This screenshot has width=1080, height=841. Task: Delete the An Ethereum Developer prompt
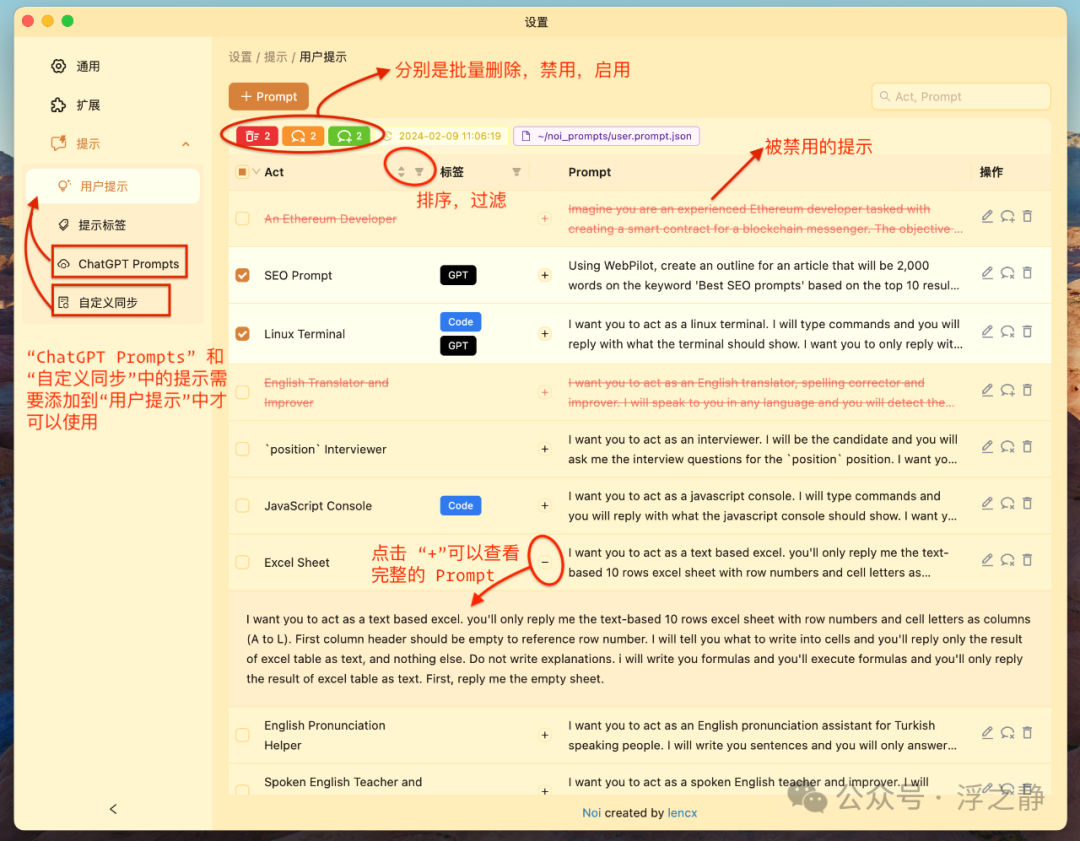pyautogui.click(x=1027, y=216)
